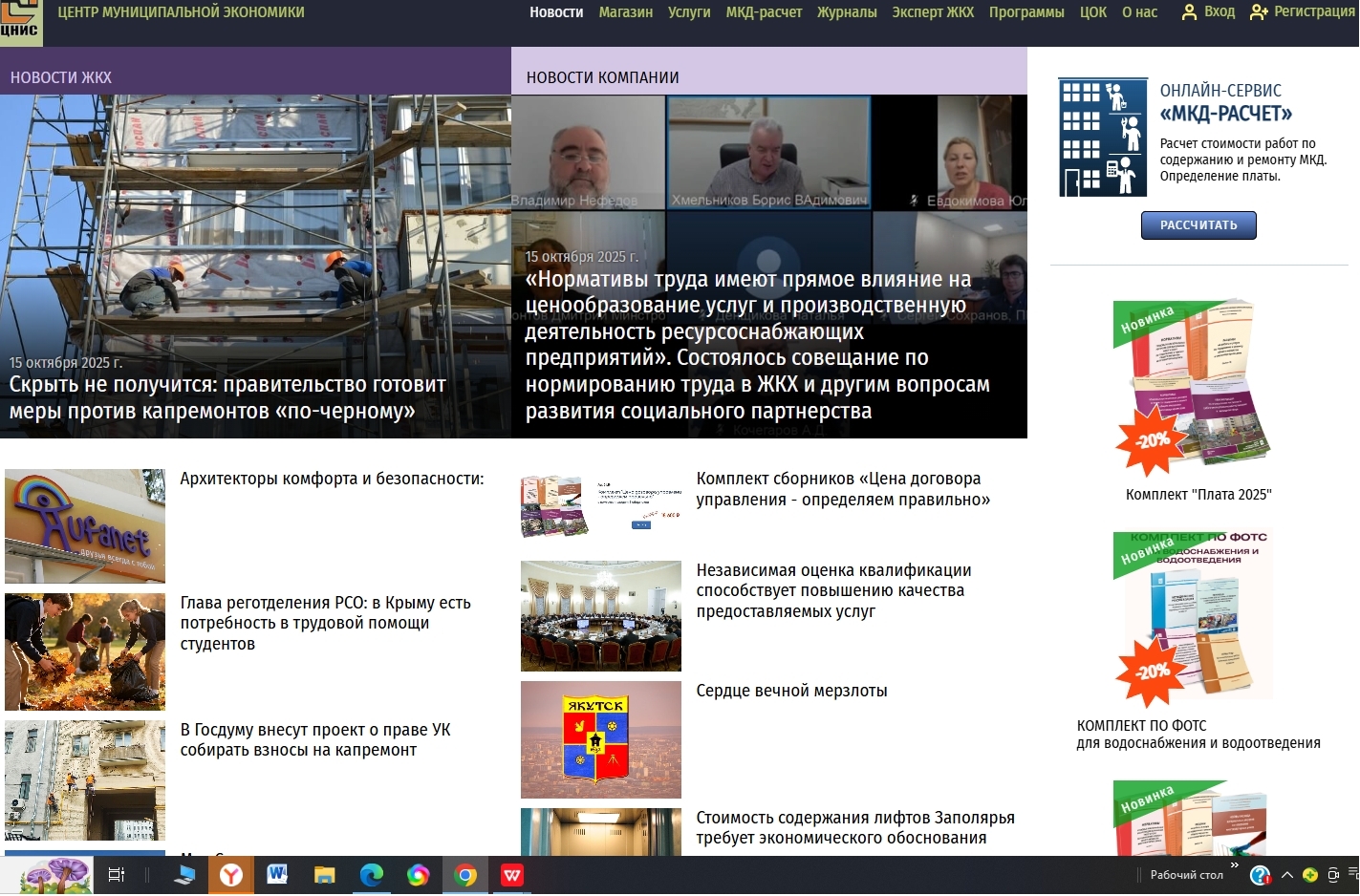Image resolution: width=1360 pixels, height=896 pixels.
Task: Click the МКД-Расчет building icon
Action: pos(1103,138)
